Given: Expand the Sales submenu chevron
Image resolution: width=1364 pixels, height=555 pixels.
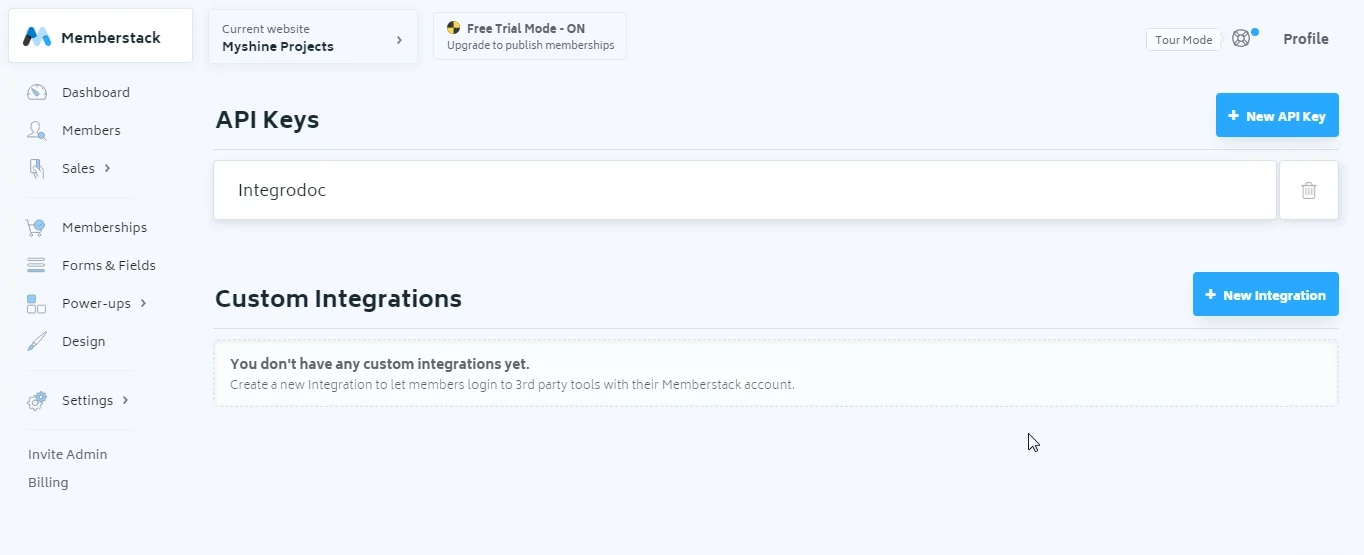Looking at the screenshot, I should (x=107, y=168).
